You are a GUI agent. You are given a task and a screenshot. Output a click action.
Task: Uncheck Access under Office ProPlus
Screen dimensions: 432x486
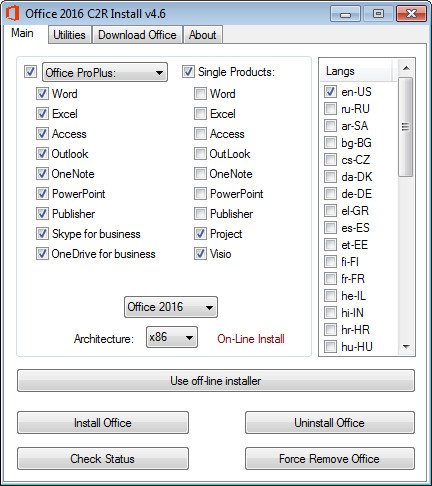pyautogui.click(x=42, y=134)
